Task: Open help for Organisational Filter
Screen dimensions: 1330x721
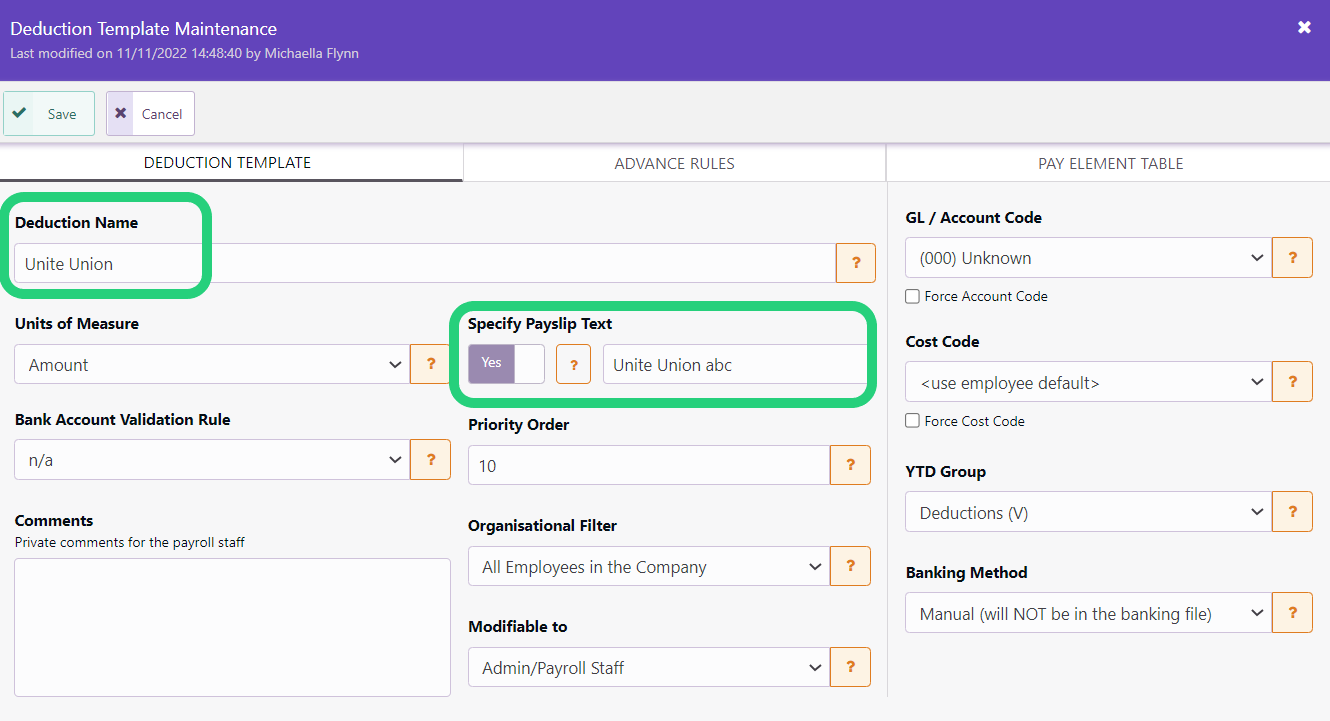Action: click(850, 566)
